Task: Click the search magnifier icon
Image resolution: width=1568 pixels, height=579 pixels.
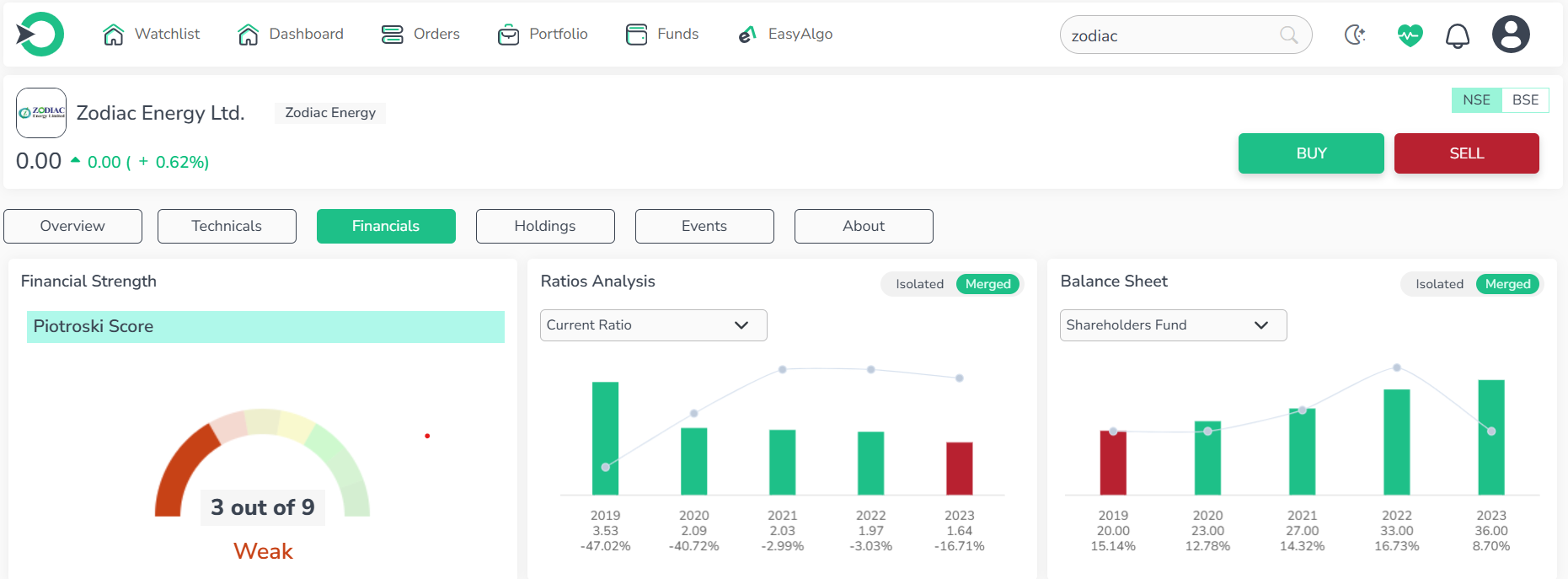Action: click(1288, 35)
